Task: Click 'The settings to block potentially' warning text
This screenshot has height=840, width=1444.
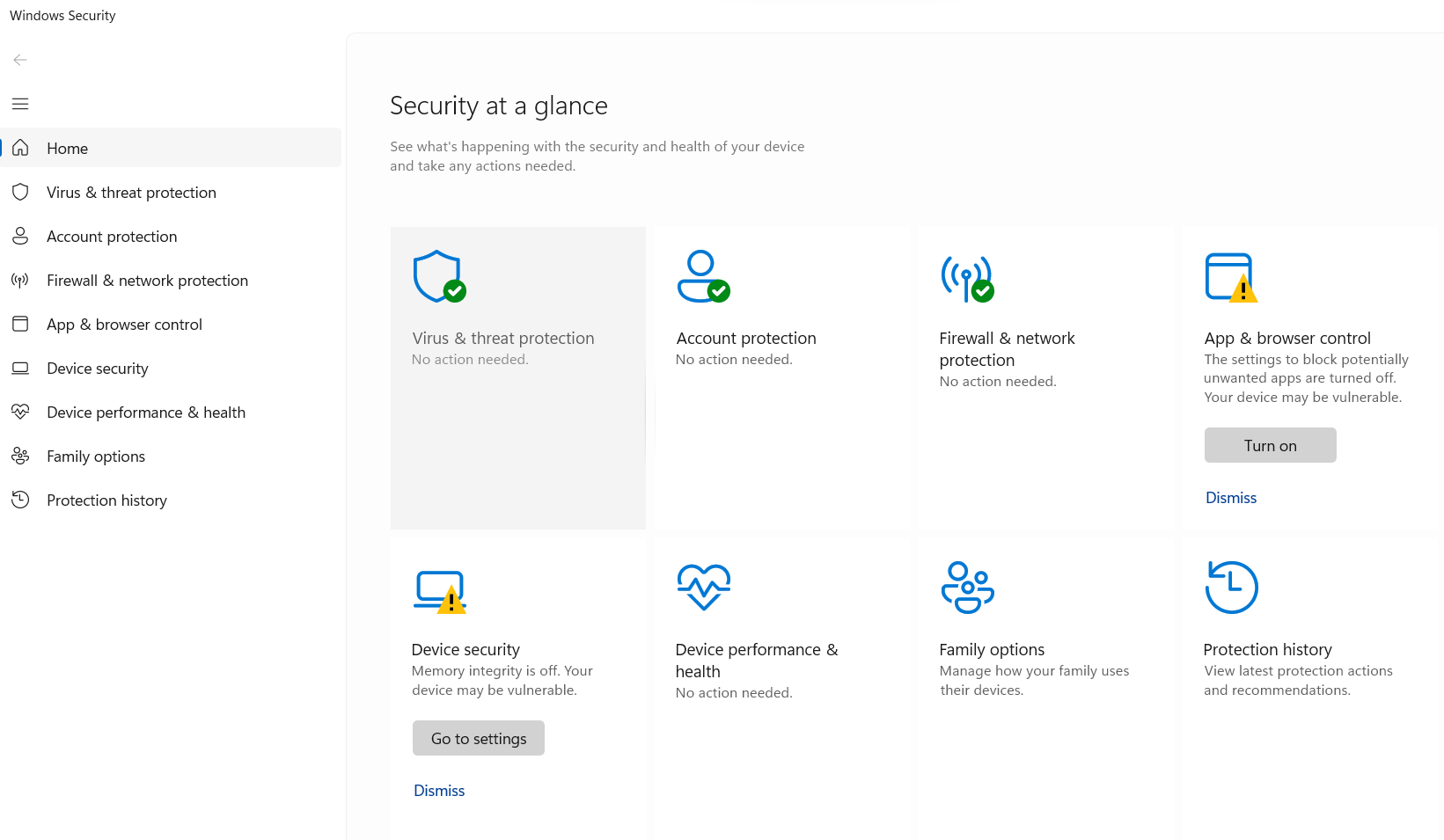Action: (x=1306, y=378)
